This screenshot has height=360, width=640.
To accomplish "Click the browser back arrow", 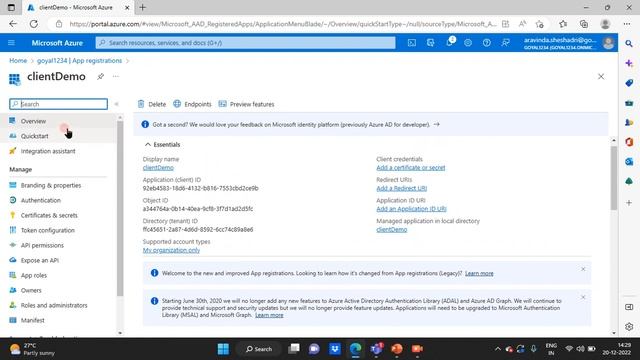I will click(x=13, y=24).
